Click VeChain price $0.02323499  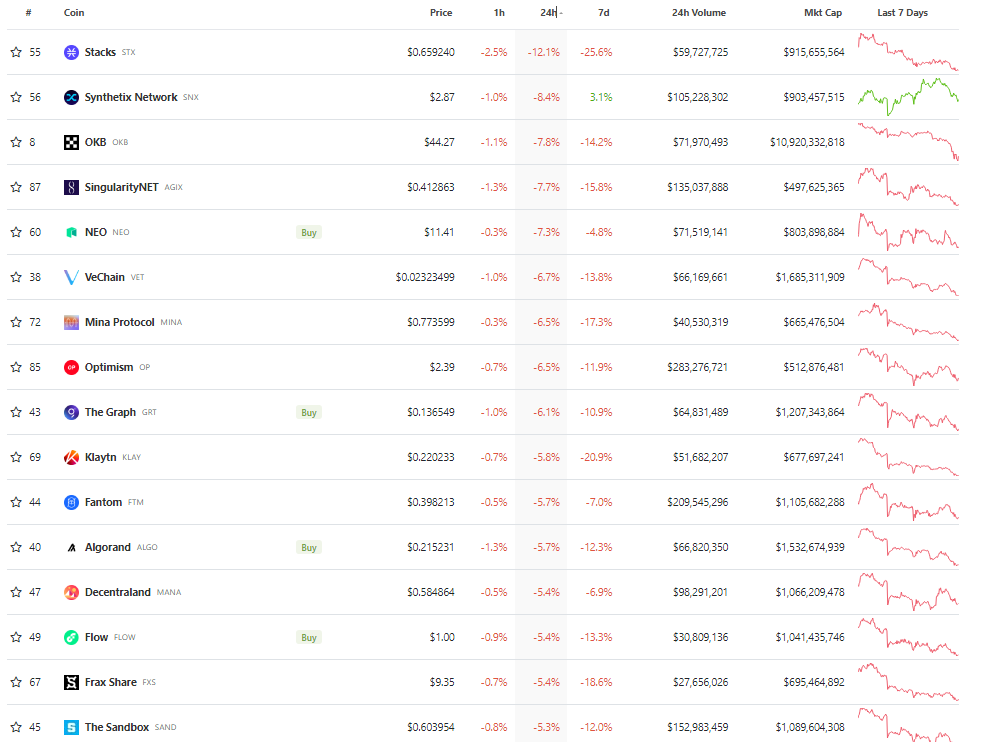click(425, 277)
